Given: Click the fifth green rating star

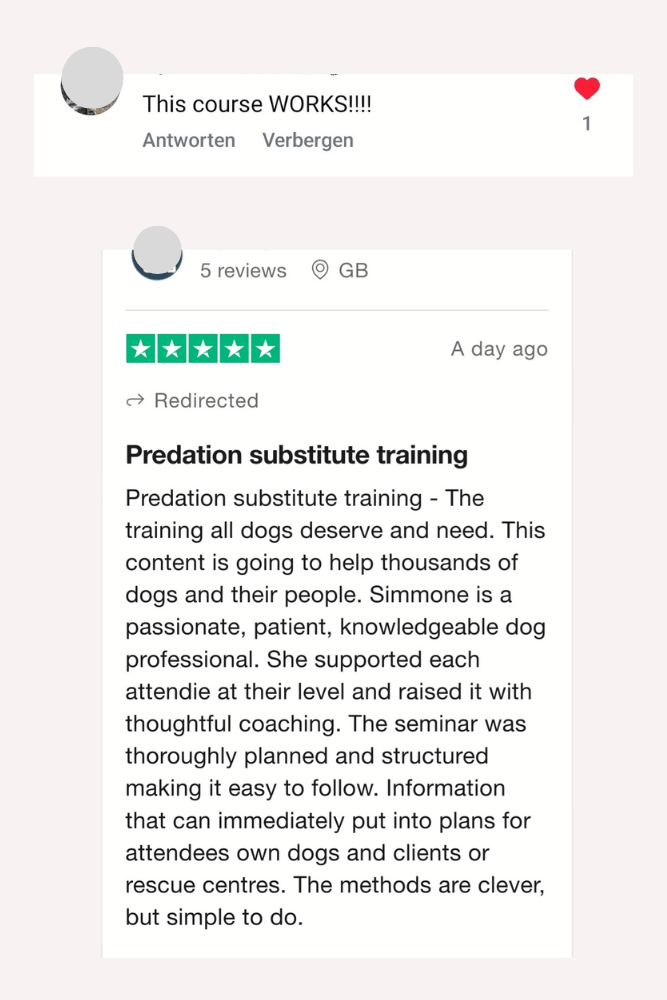Looking at the screenshot, I should (265, 349).
